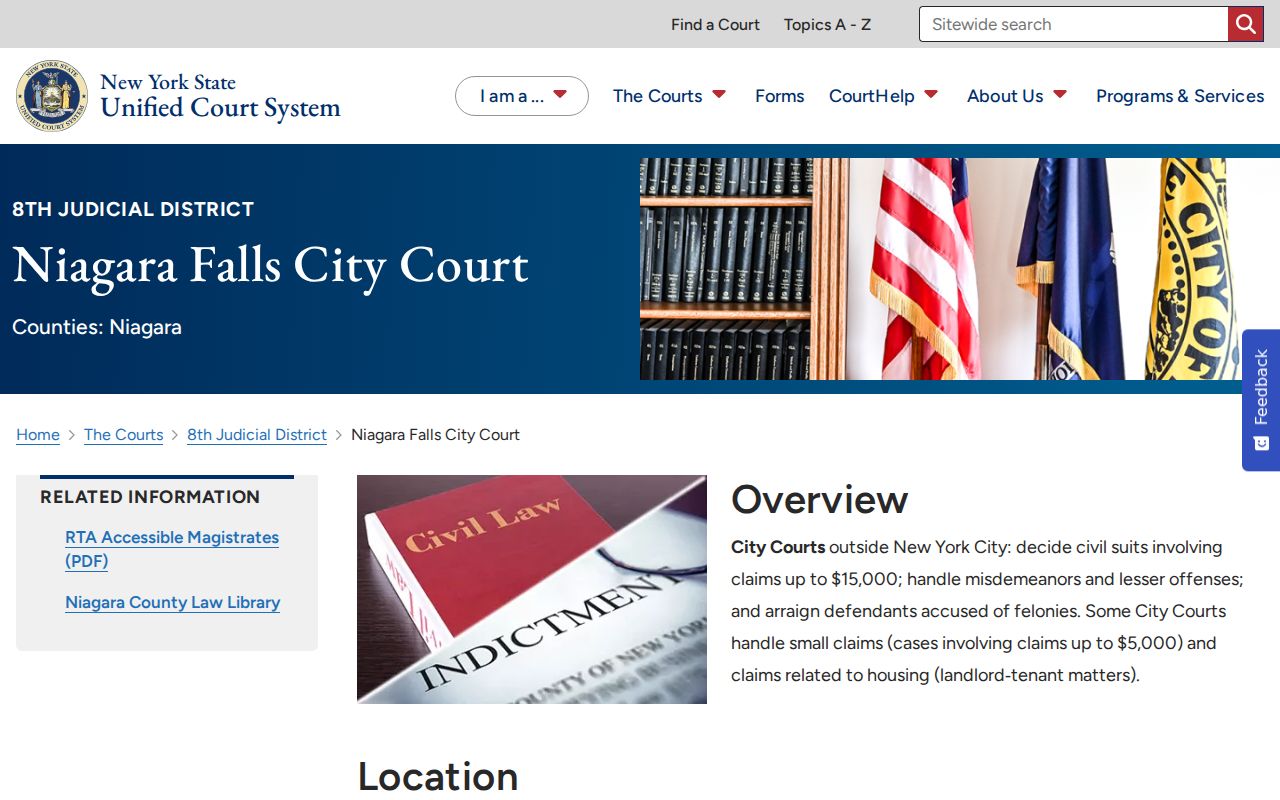Click the Niagara Falls City Court heading
Screen dimensions: 1280x800
270,266
